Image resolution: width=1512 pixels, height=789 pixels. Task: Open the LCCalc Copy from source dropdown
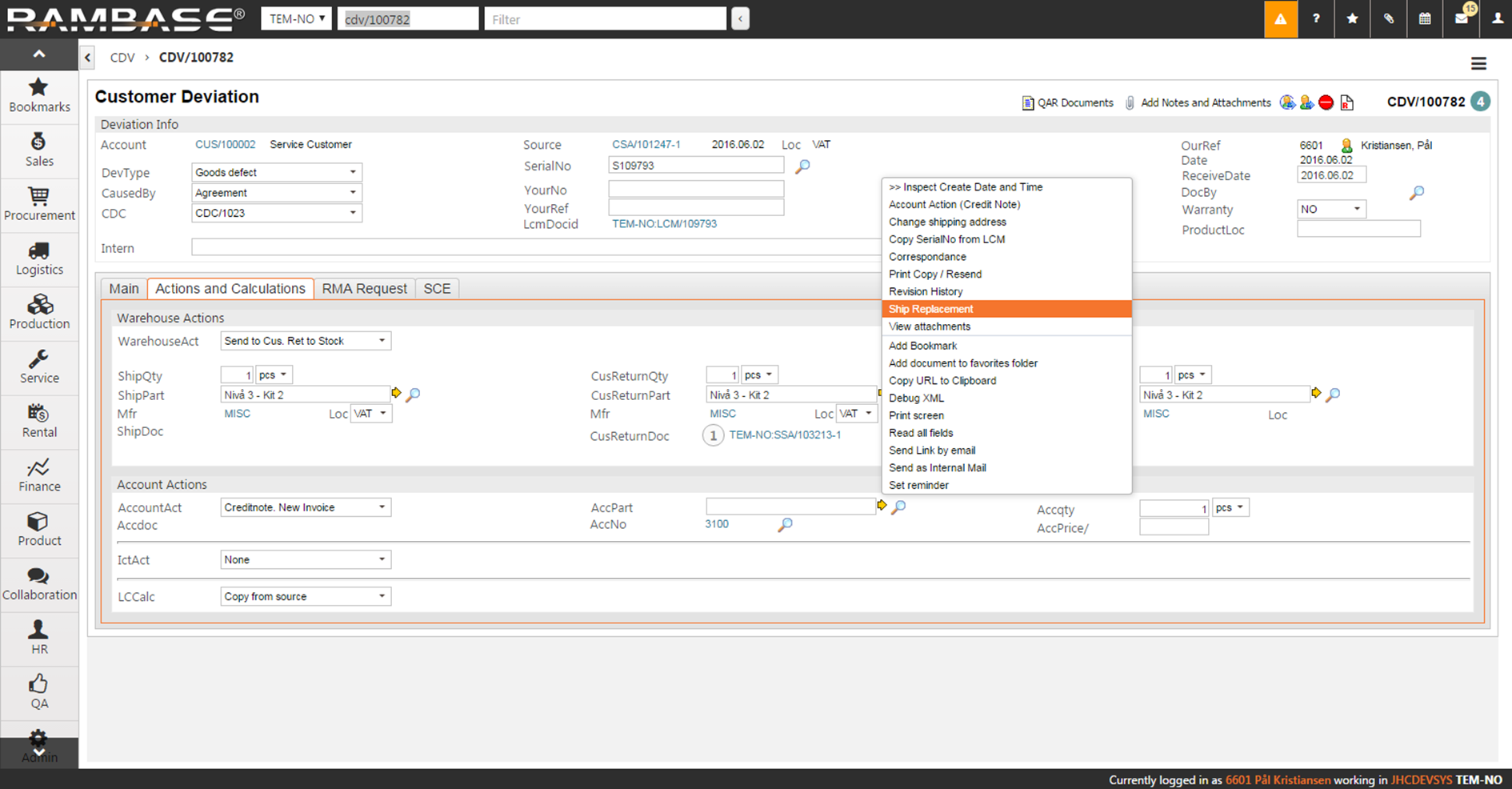(x=306, y=596)
